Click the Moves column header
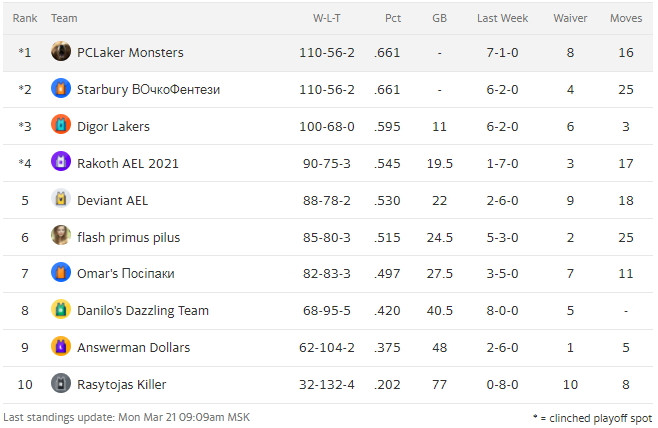Image resolution: width=658 pixels, height=428 pixels. coord(626,18)
